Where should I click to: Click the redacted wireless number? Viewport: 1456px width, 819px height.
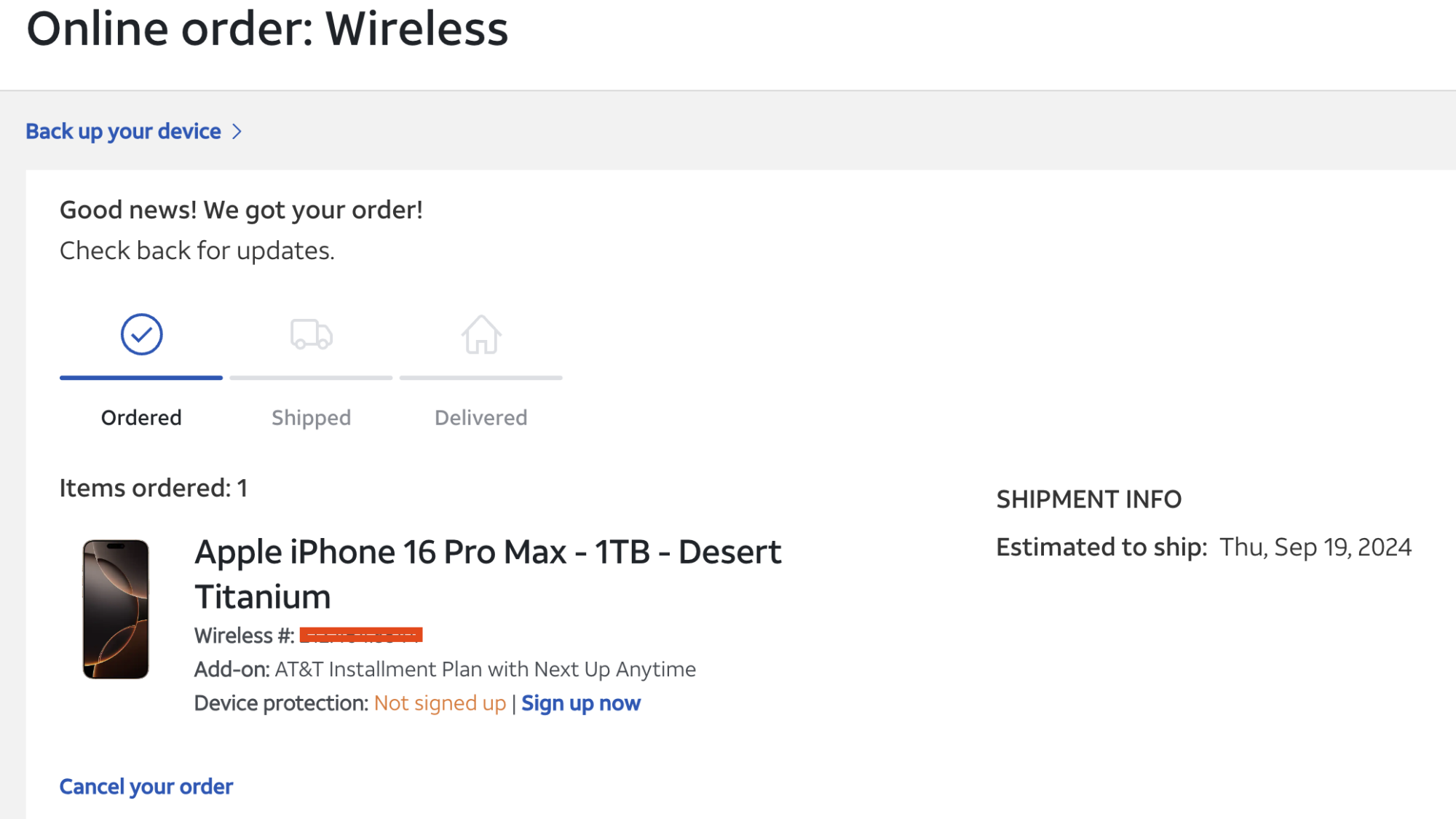click(361, 636)
